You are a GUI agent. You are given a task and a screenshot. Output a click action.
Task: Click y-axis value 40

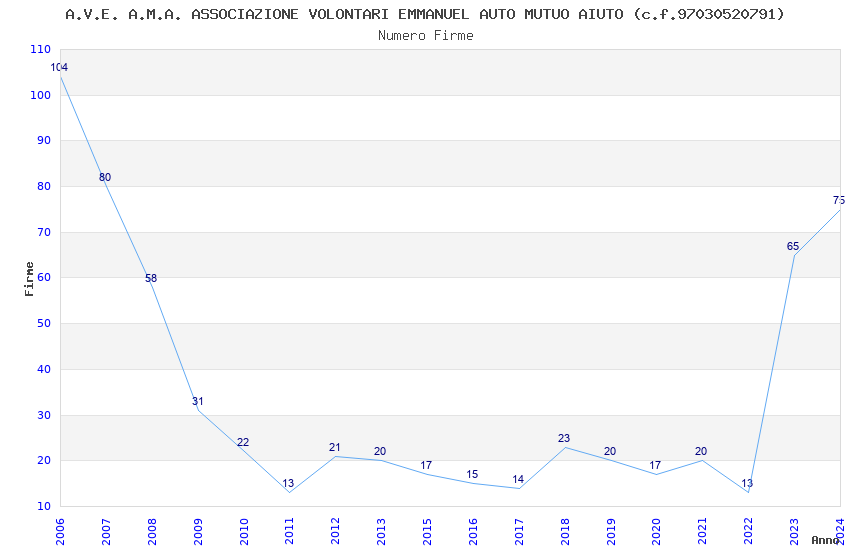(x=44, y=370)
